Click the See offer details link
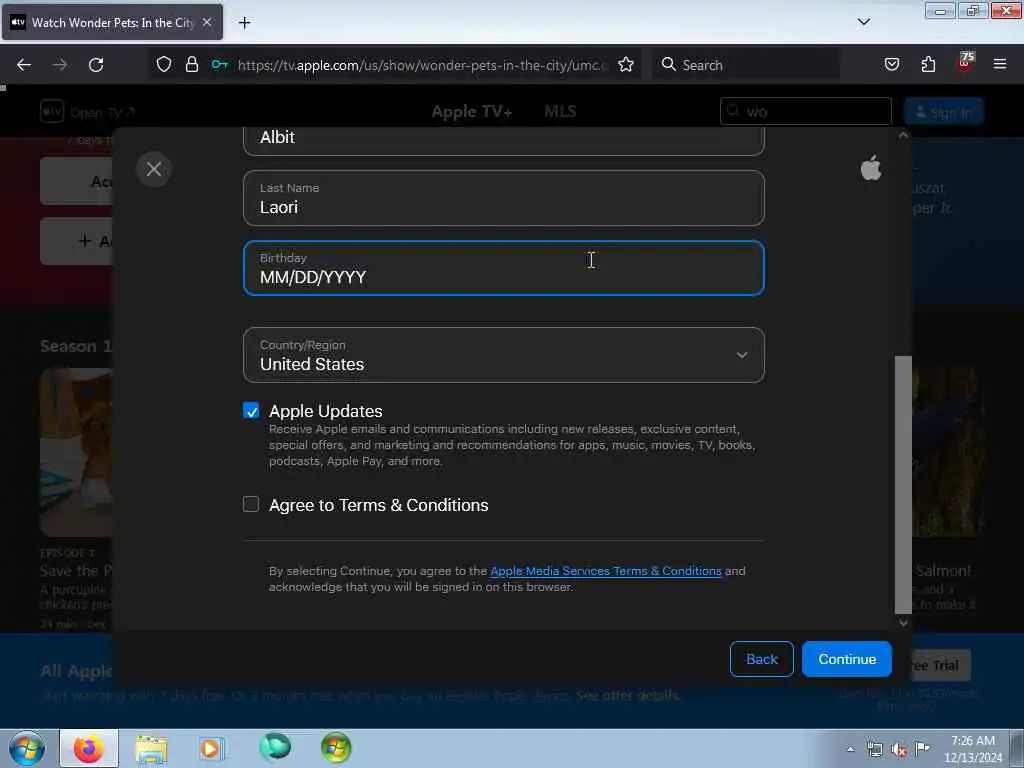Image resolution: width=1024 pixels, height=768 pixels. (628, 696)
